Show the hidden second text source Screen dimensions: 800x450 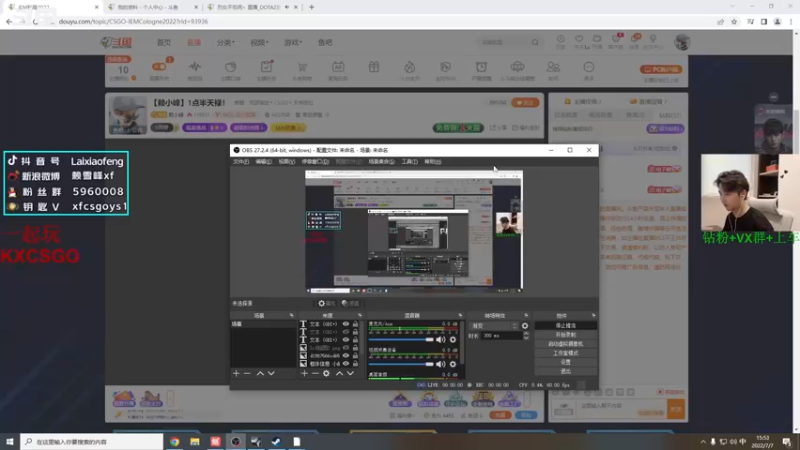346,332
